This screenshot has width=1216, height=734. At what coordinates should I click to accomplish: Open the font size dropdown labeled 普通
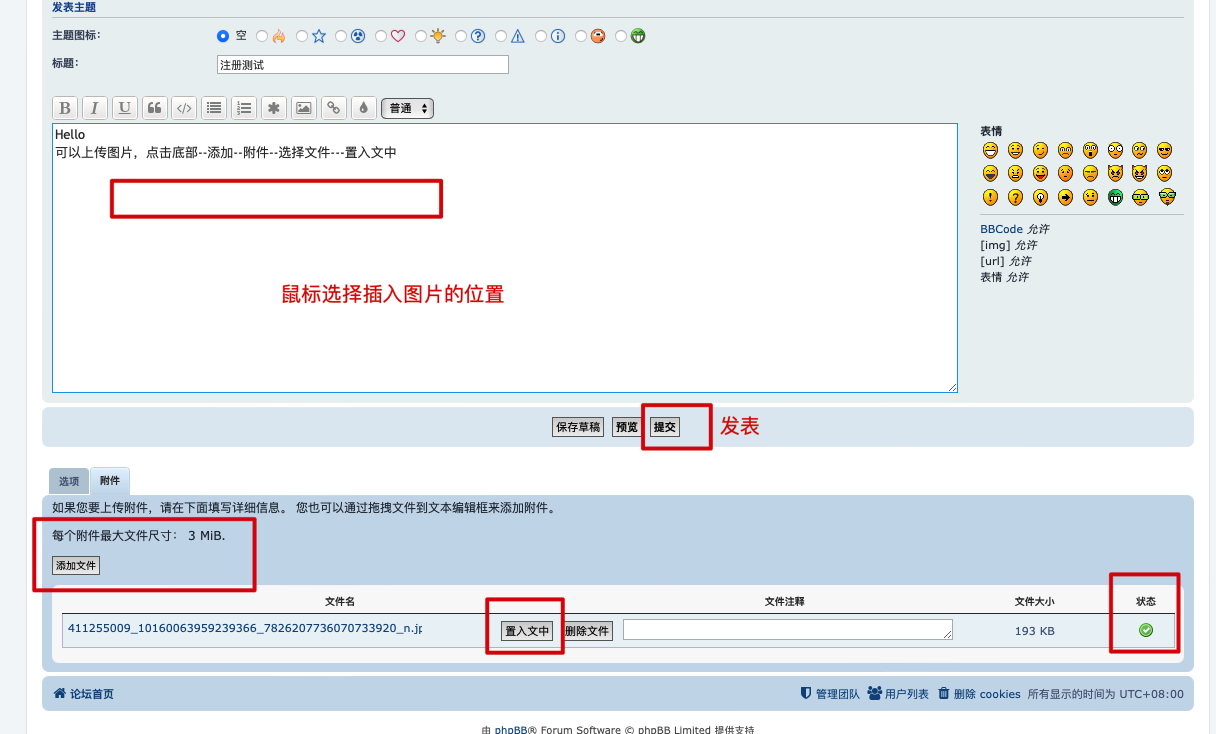(408, 108)
